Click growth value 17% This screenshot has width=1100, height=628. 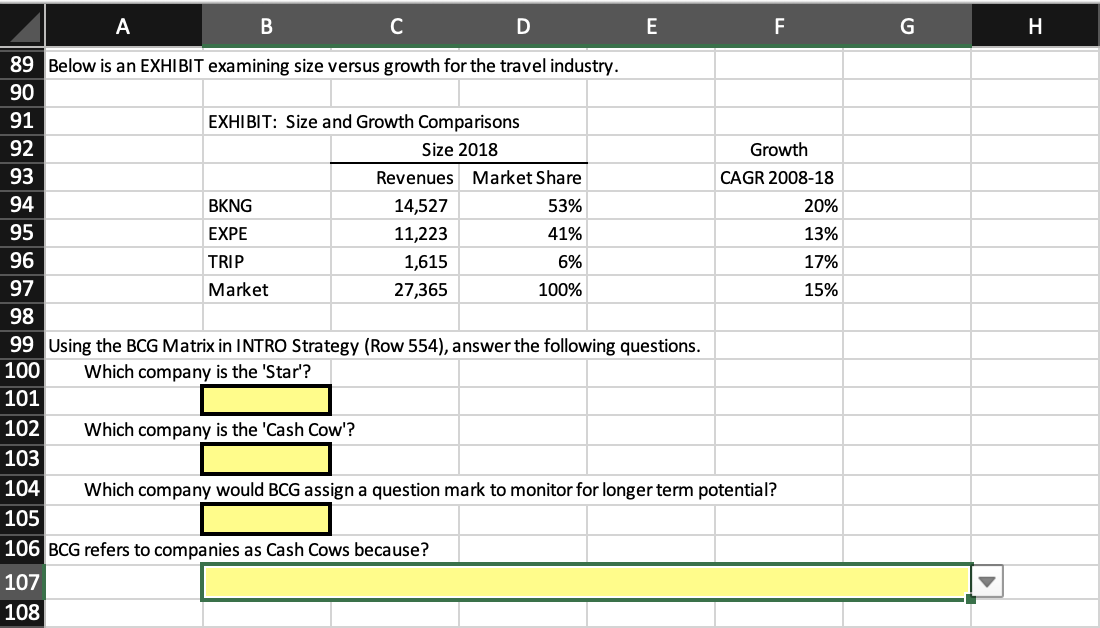tap(779, 262)
